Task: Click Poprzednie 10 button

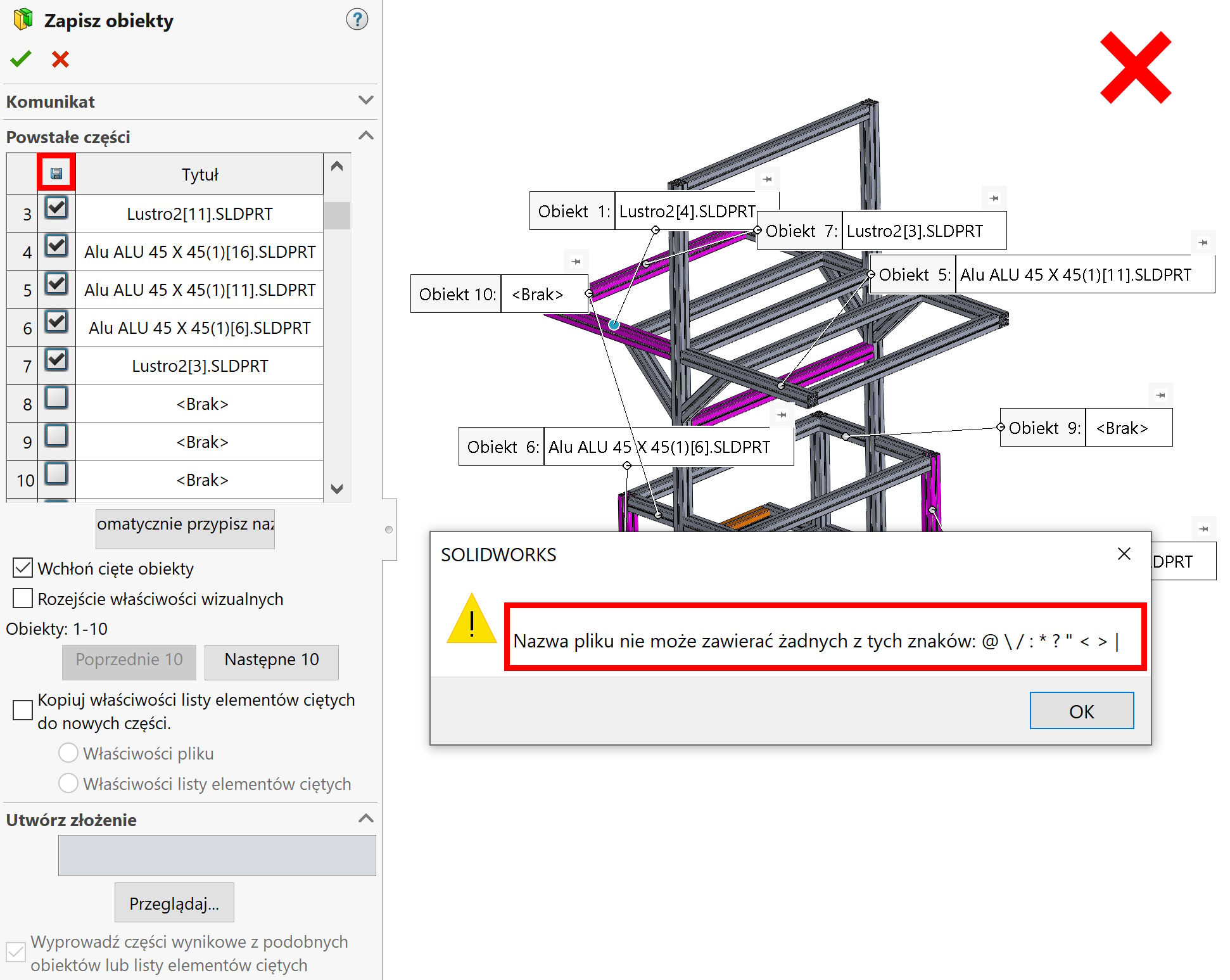Action: (x=129, y=662)
